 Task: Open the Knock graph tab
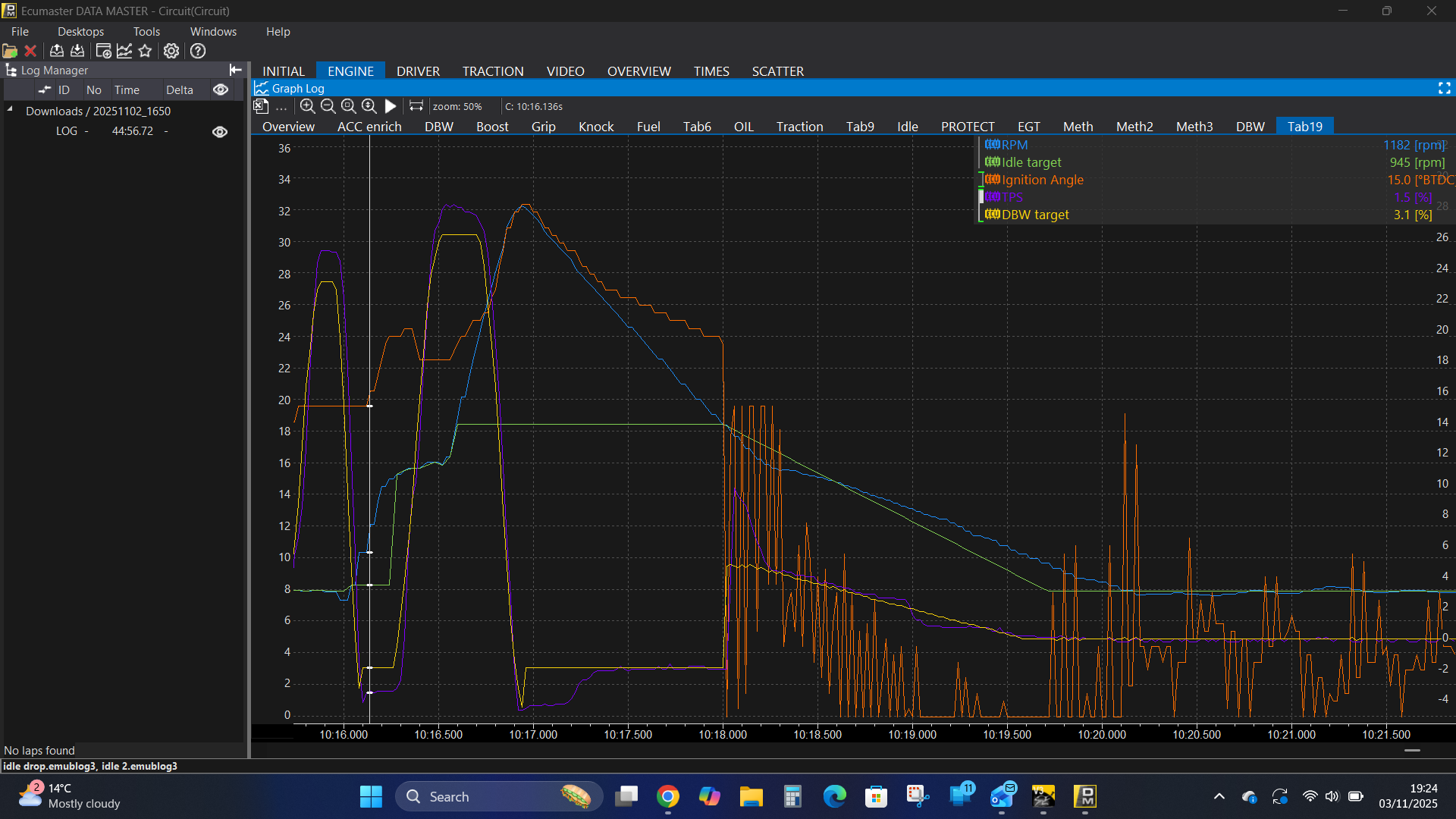(595, 127)
